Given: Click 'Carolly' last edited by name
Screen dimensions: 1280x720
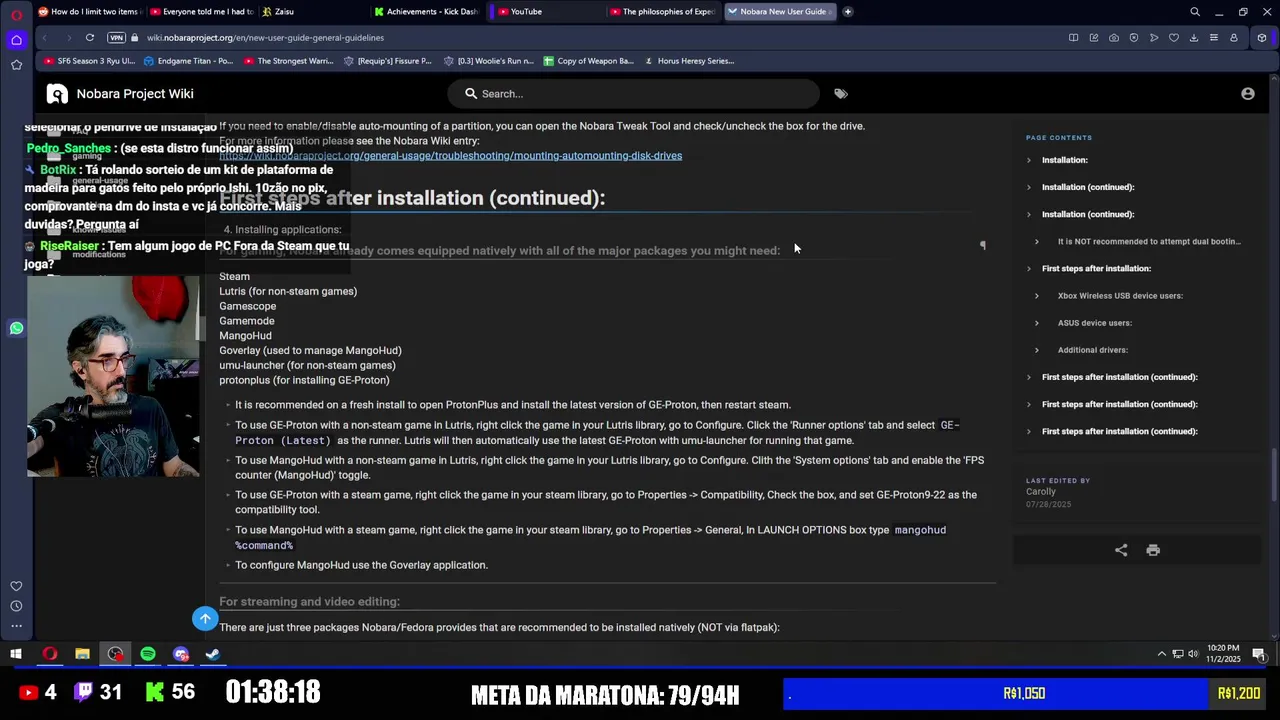Looking at the screenshot, I should coord(1041,492).
